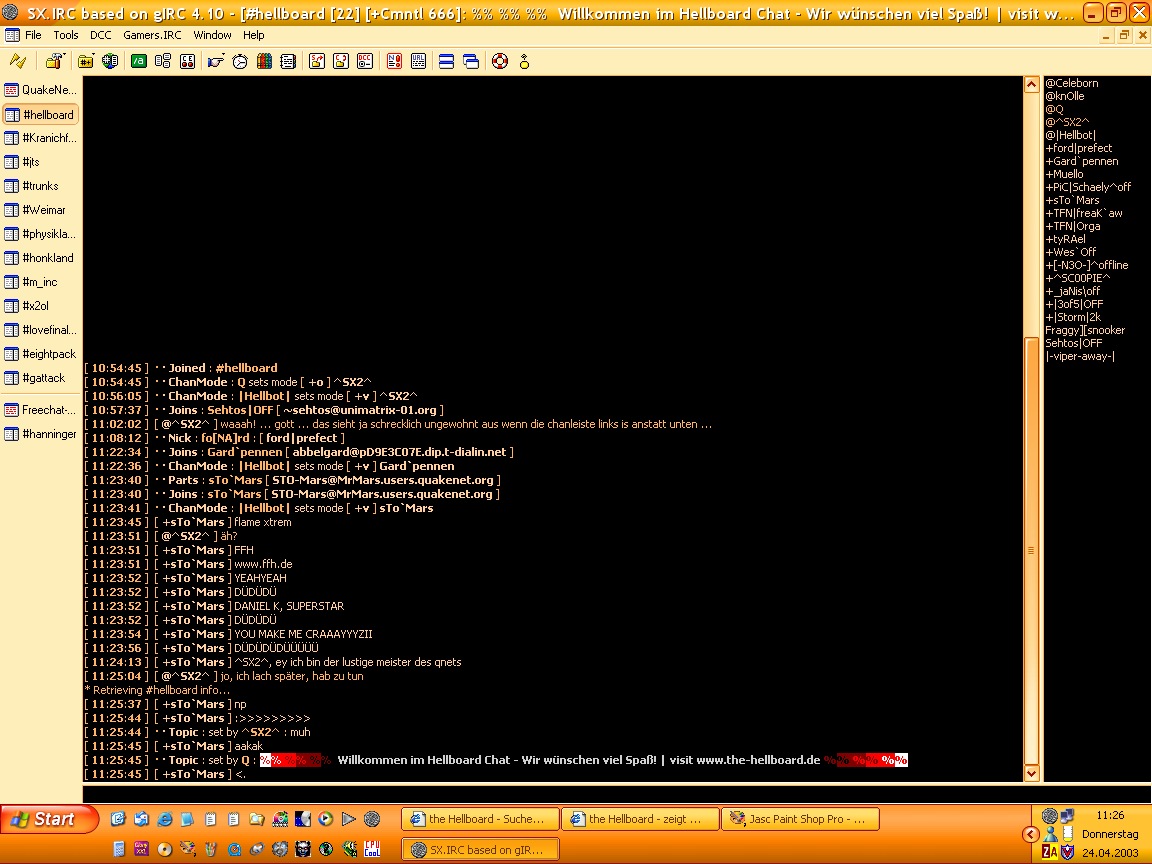Open the Gamers.IRC menu

coord(152,35)
